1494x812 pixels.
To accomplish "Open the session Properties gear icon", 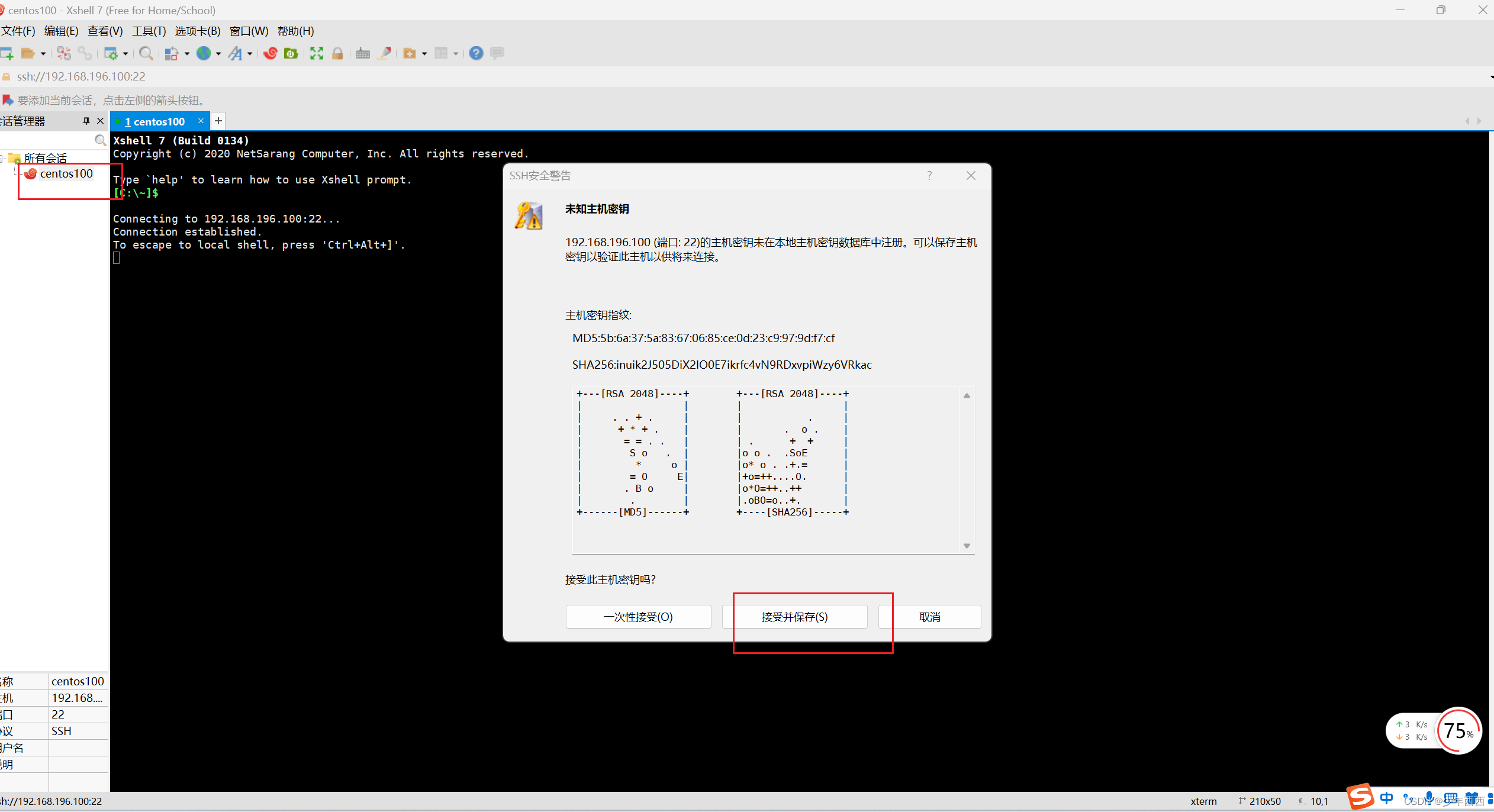I will pyautogui.click(x=111, y=54).
